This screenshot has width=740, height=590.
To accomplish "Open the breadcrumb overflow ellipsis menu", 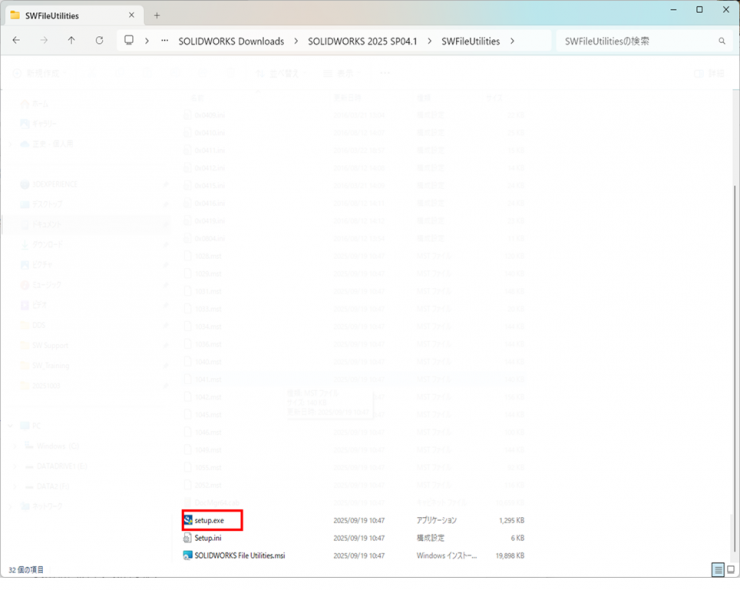I will 164,41.
